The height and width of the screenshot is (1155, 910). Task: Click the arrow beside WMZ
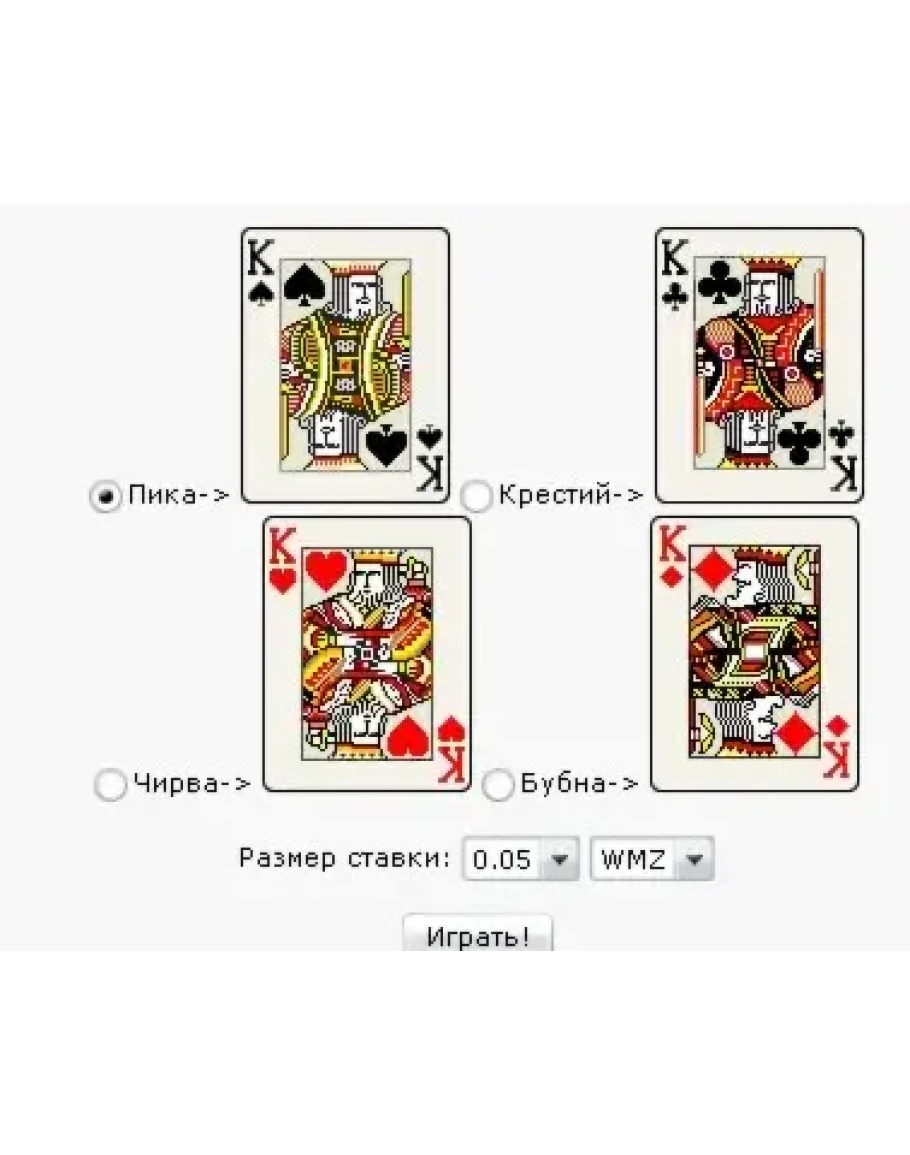click(x=695, y=859)
